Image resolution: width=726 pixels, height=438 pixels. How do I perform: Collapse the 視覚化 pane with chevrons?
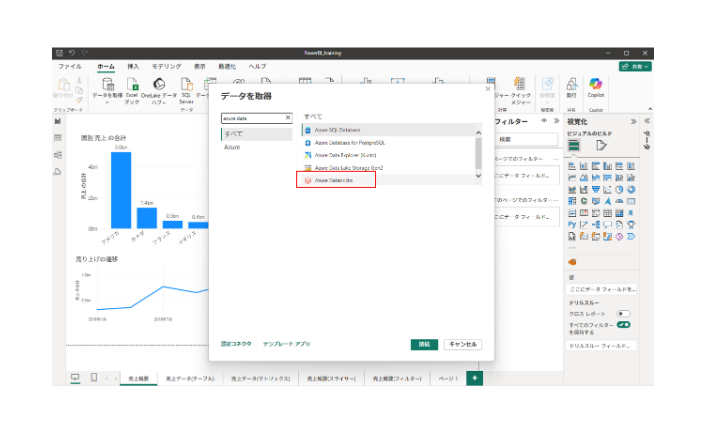[x=633, y=122]
